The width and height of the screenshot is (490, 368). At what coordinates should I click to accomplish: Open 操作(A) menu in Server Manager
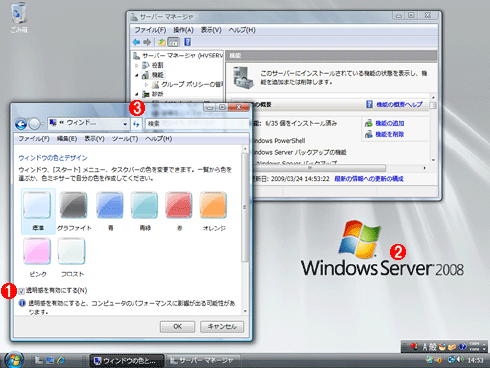click(183, 30)
